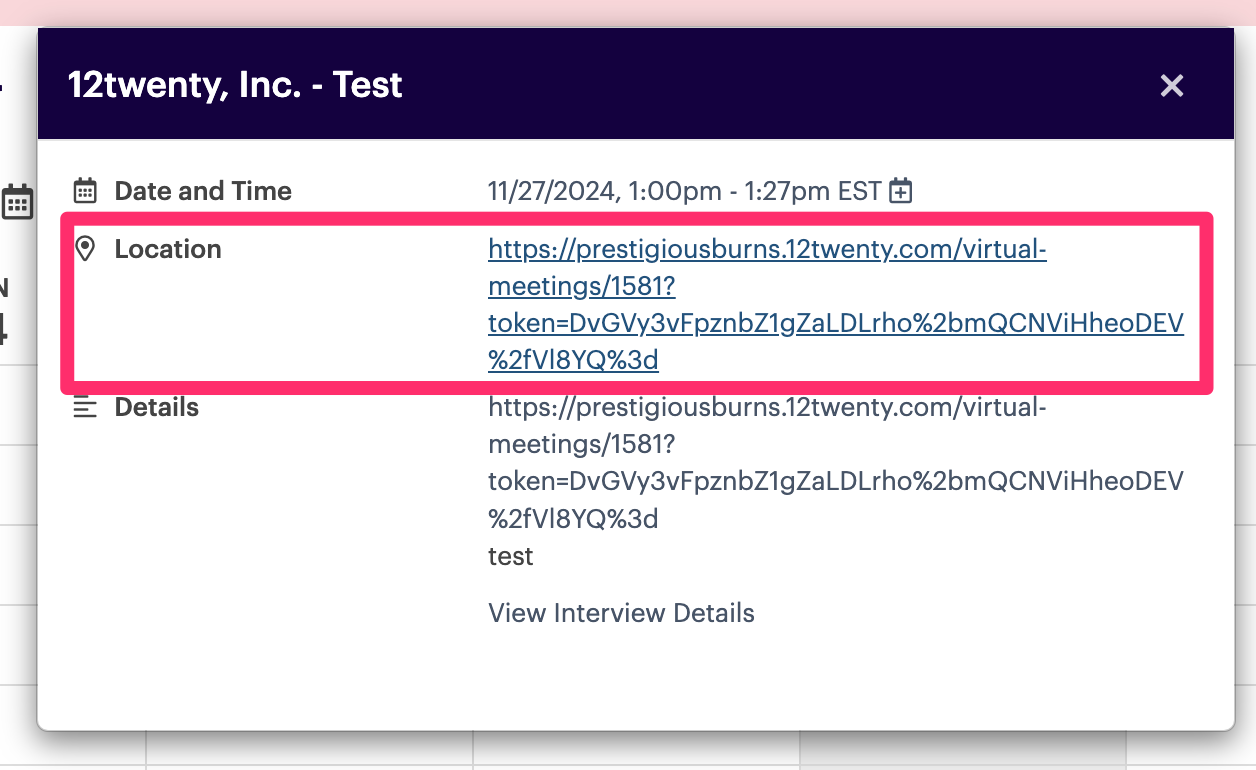Viewport: 1256px width, 770px height.
Task: Click the Date and Time label
Action: pos(203,191)
